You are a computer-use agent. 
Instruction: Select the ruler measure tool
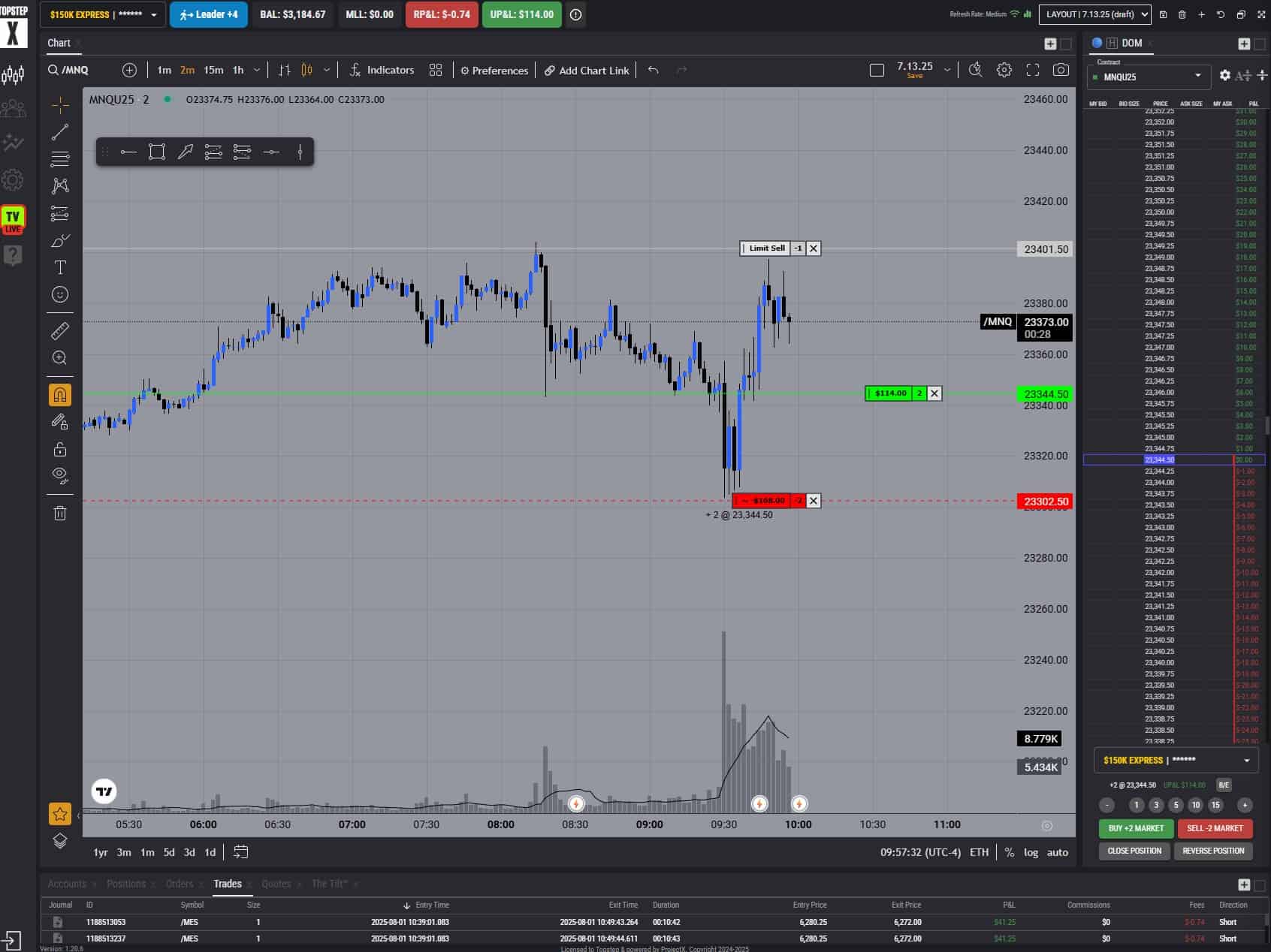click(x=60, y=330)
